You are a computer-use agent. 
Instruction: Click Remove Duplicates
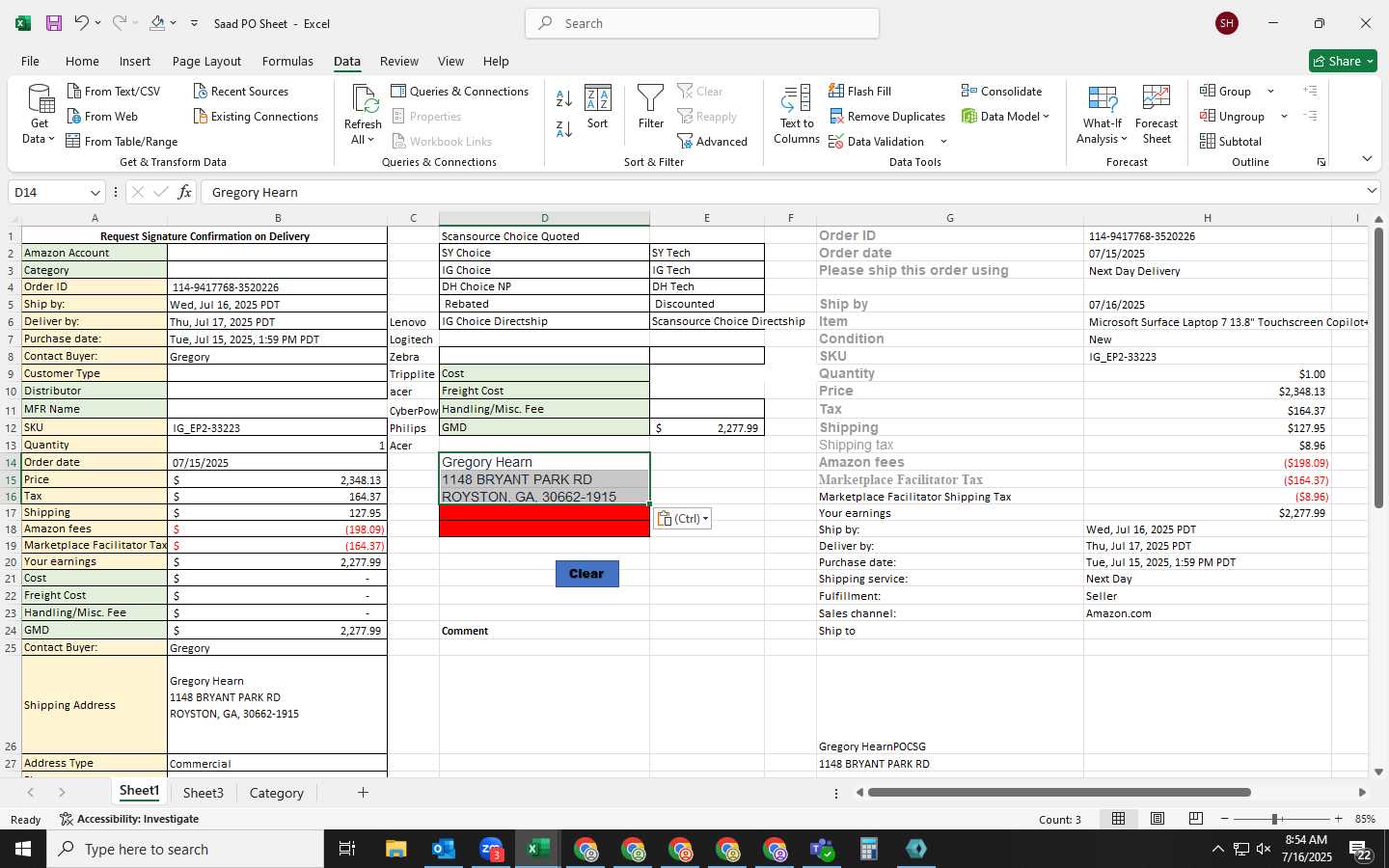point(886,116)
